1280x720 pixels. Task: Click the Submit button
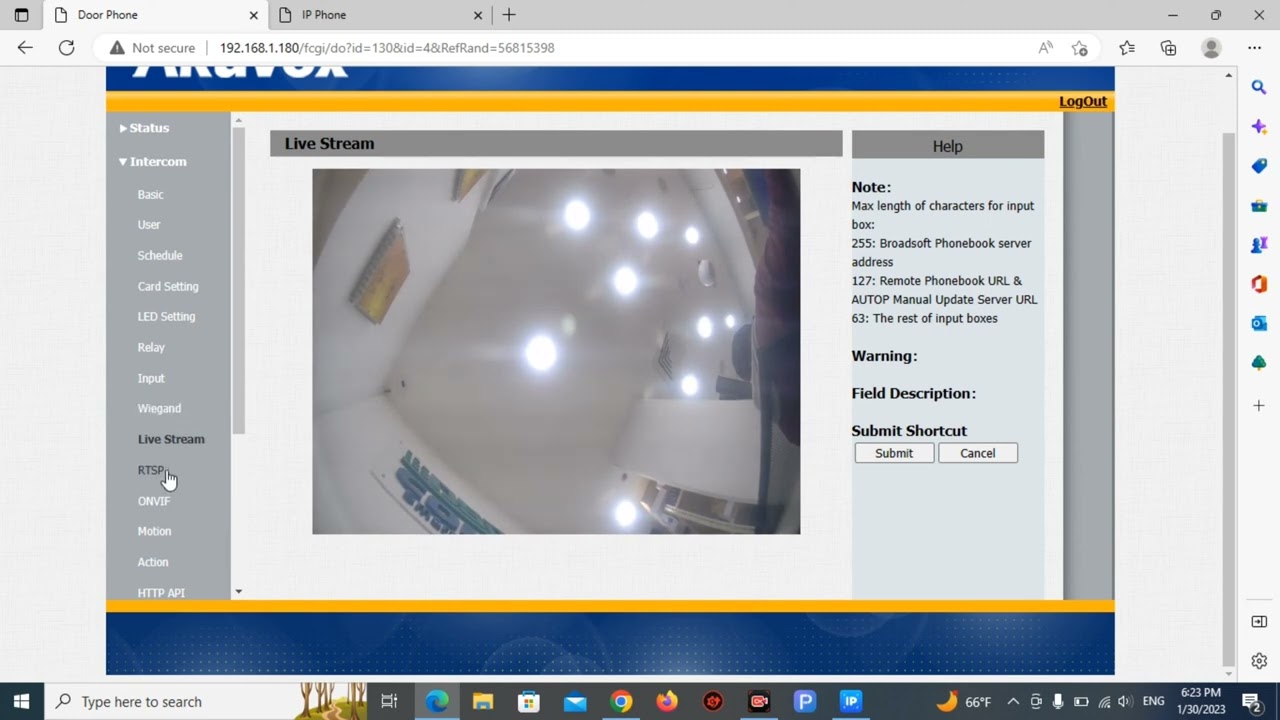(894, 453)
